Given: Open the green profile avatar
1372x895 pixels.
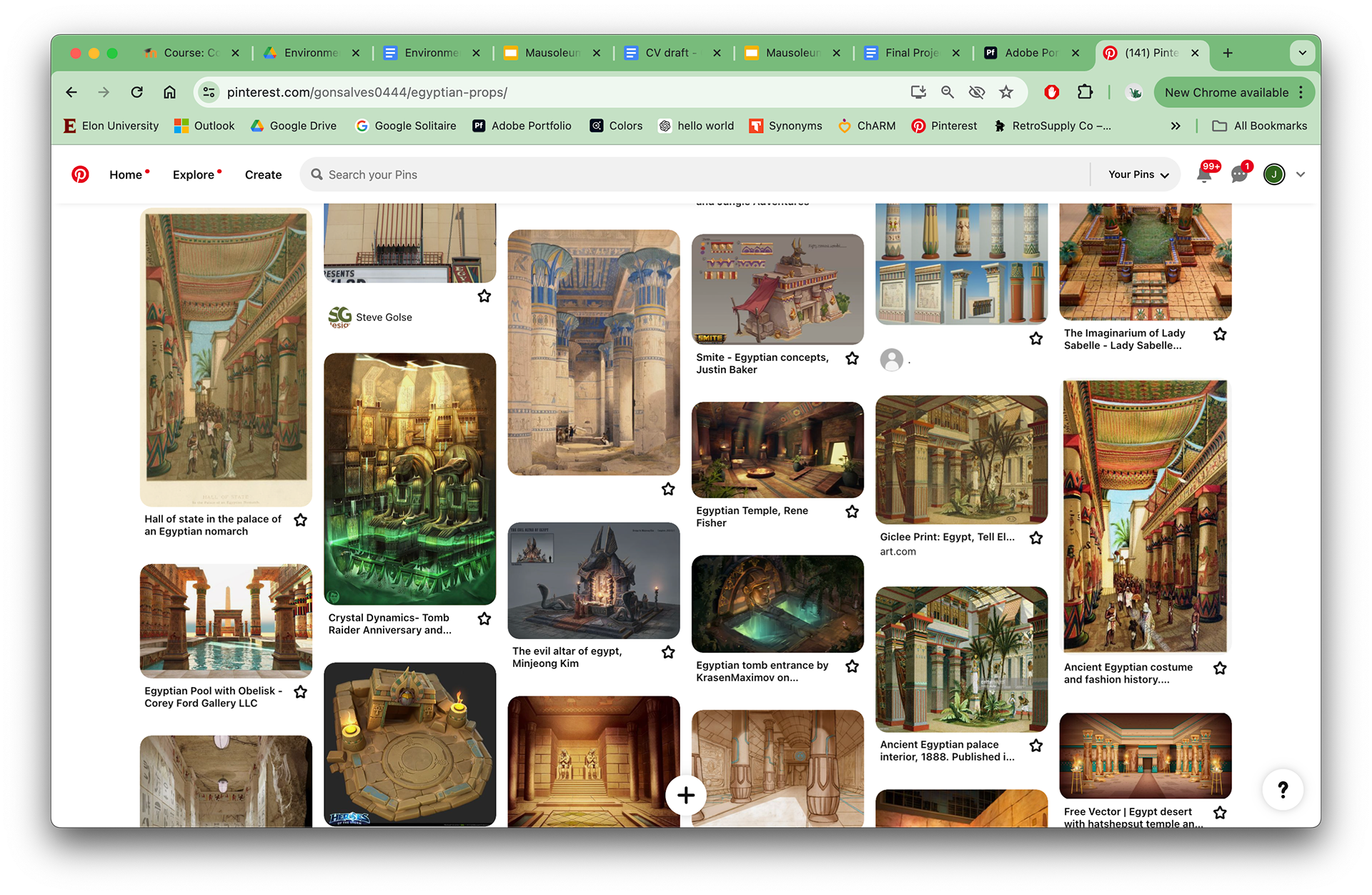Looking at the screenshot, I should 1274,174.
